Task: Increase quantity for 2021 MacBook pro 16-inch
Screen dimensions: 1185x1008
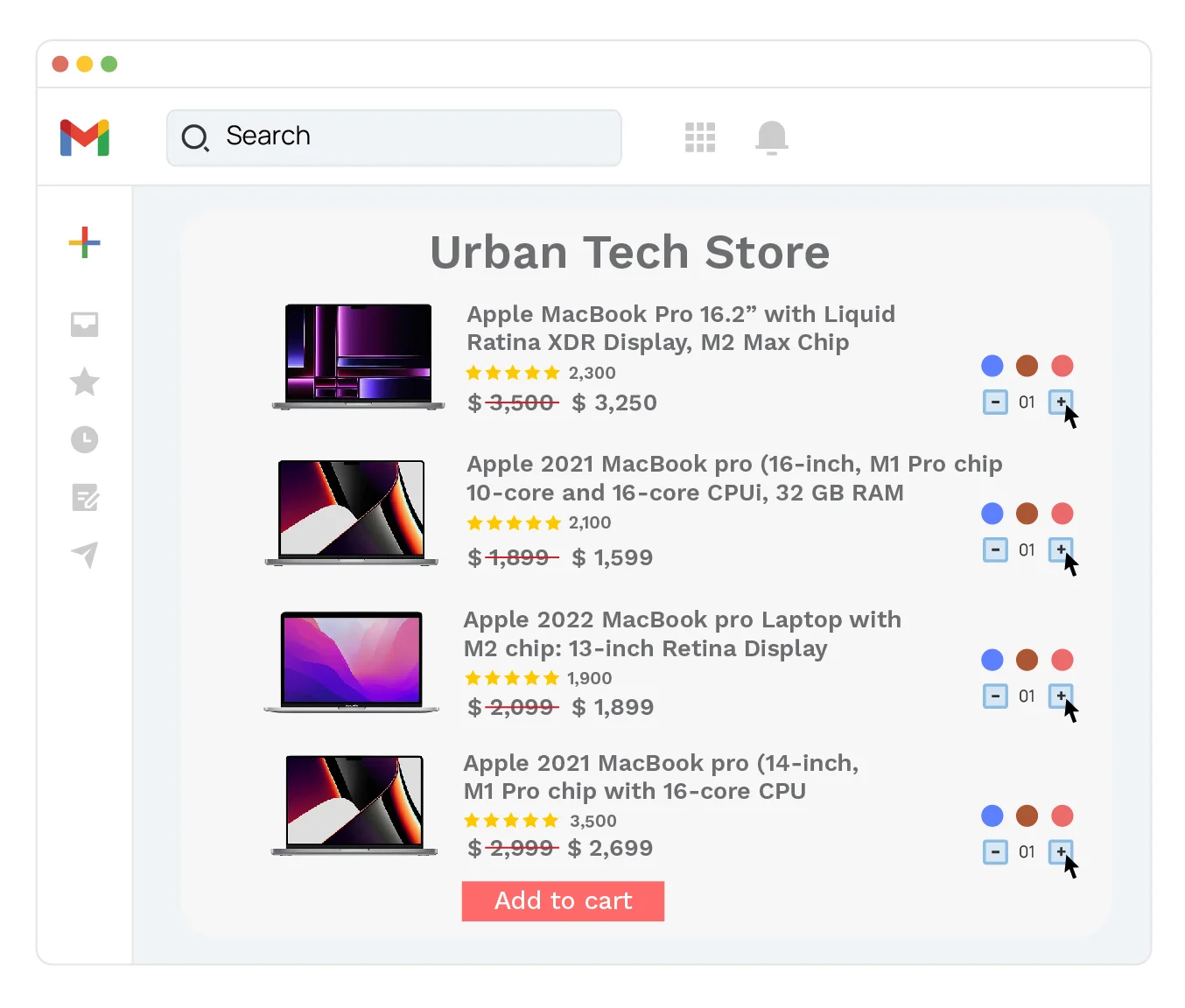Action: (1061, 549)
